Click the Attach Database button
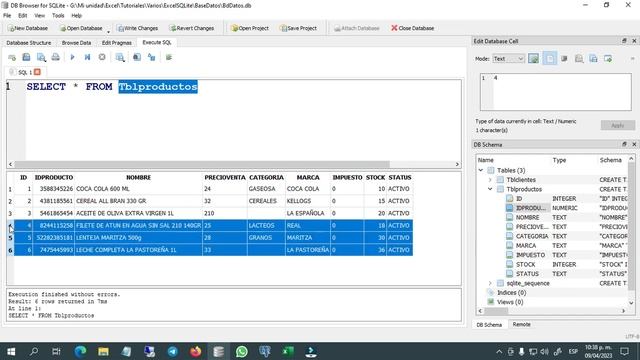This screenshot has width=640, height=360. pos(356,28)
